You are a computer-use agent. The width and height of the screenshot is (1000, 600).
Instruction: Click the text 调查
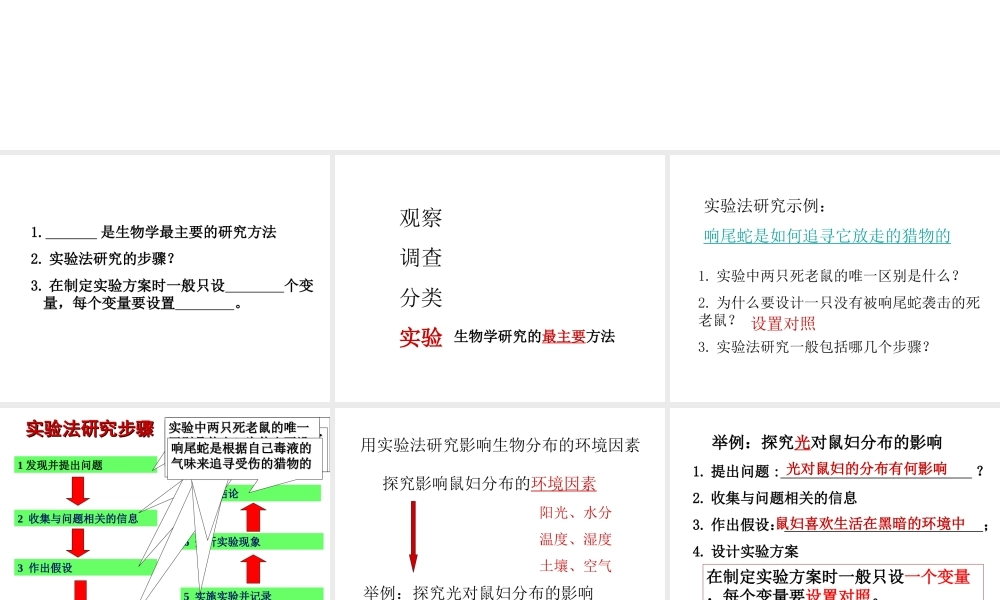pos(421,258)
